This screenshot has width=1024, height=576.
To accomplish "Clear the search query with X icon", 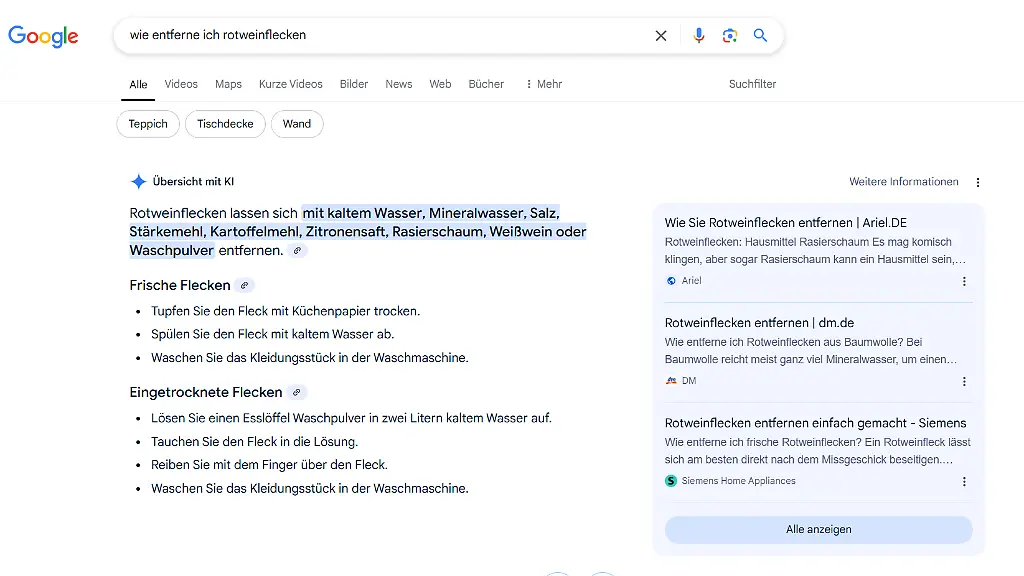I will point(661,36).
